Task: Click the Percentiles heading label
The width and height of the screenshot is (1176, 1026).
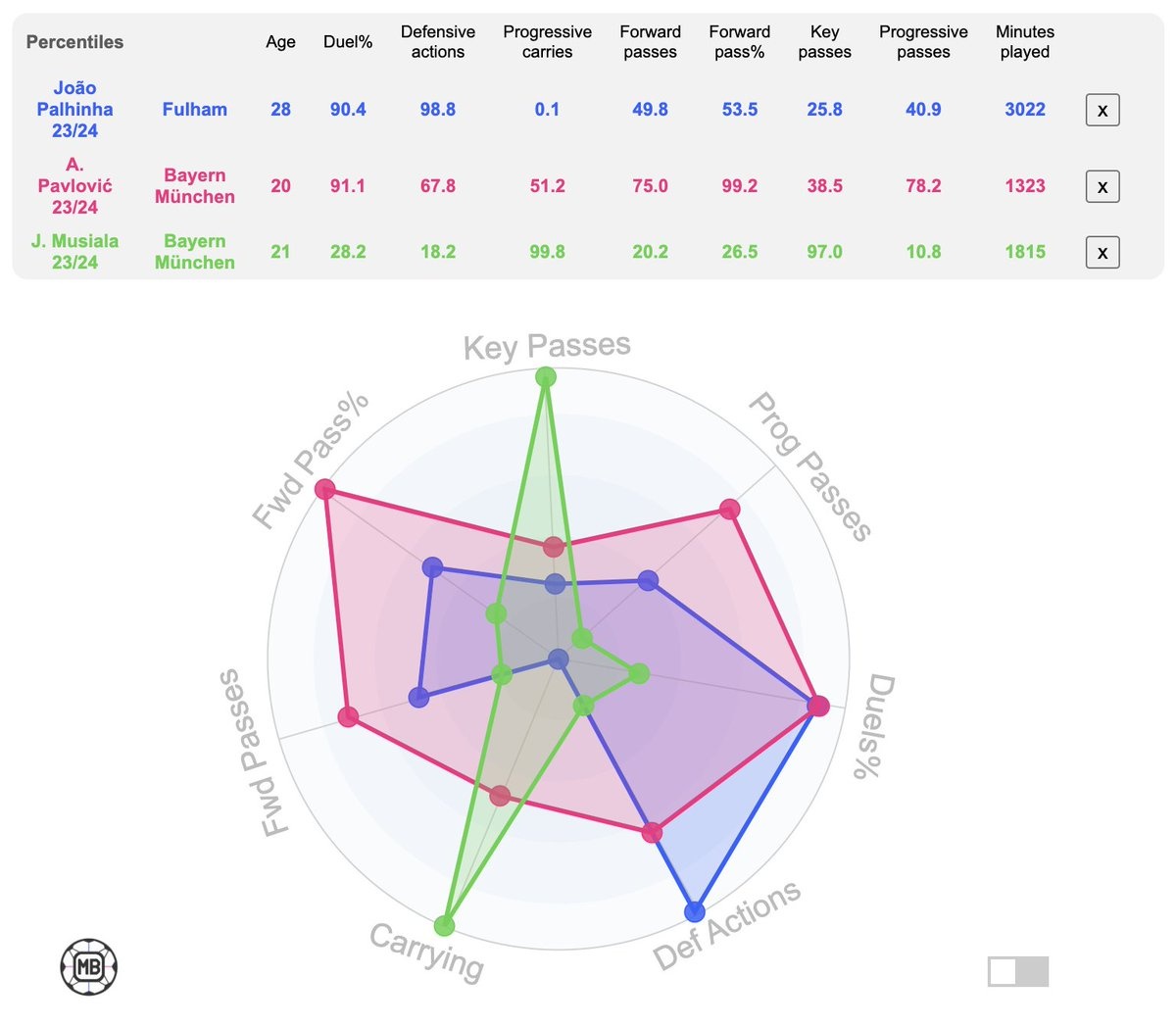Action: [x=74, y=42]
